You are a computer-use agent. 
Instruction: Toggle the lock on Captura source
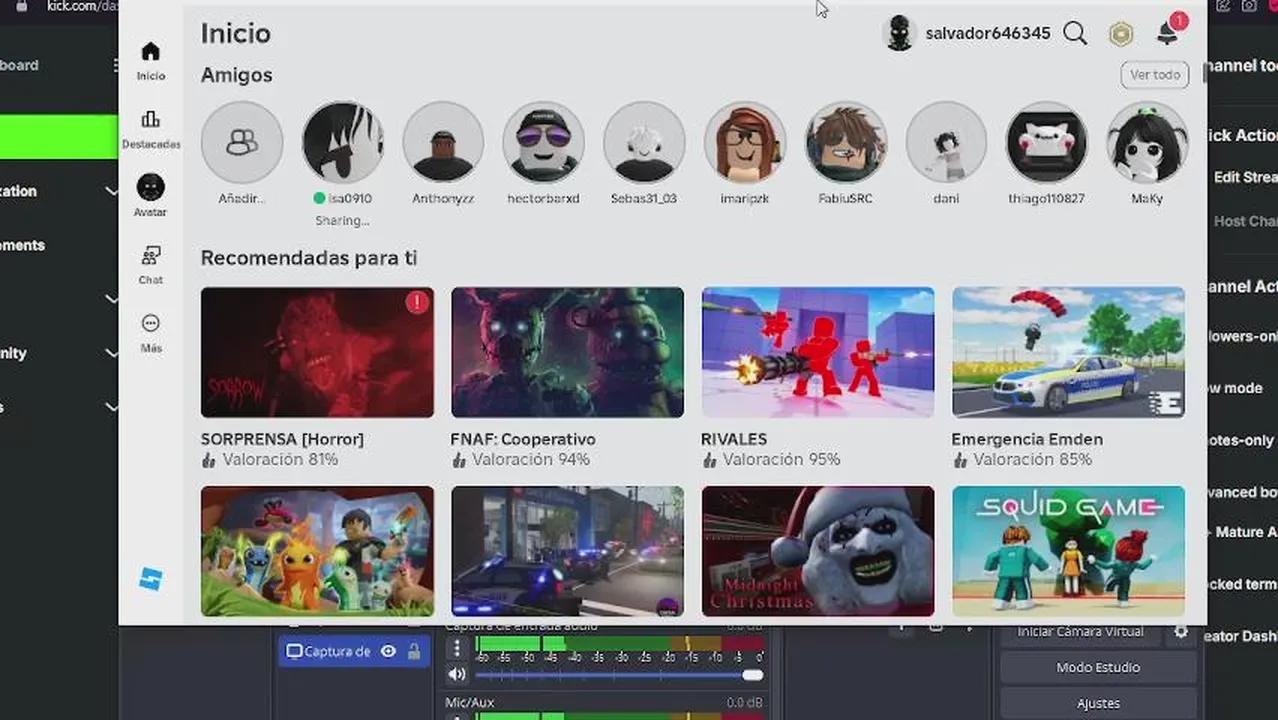pyautogui.click(x=414, y=651)
